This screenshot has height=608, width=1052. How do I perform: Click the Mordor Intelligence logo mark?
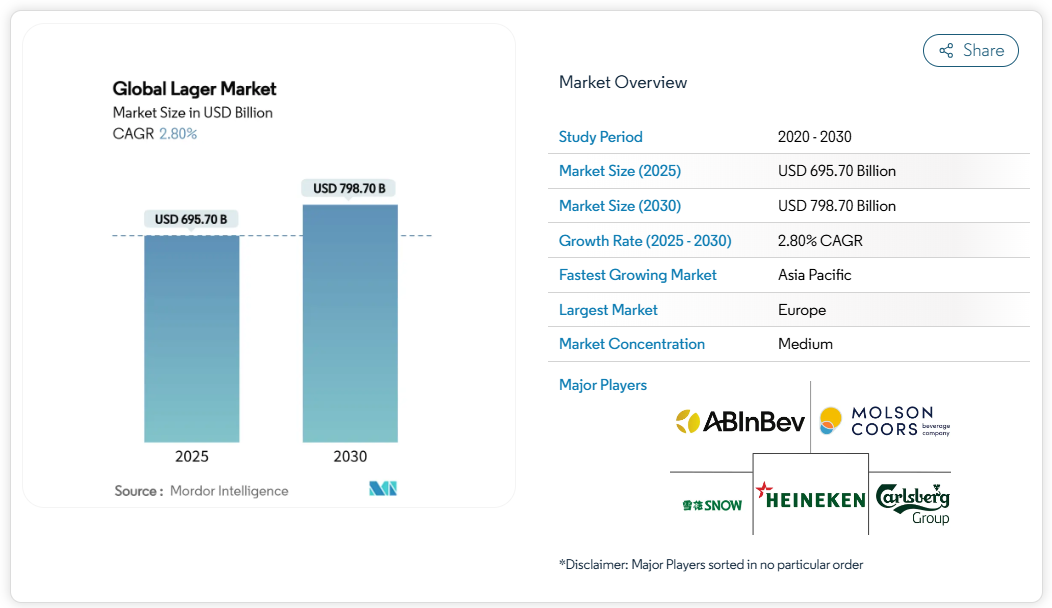(383, 489)
